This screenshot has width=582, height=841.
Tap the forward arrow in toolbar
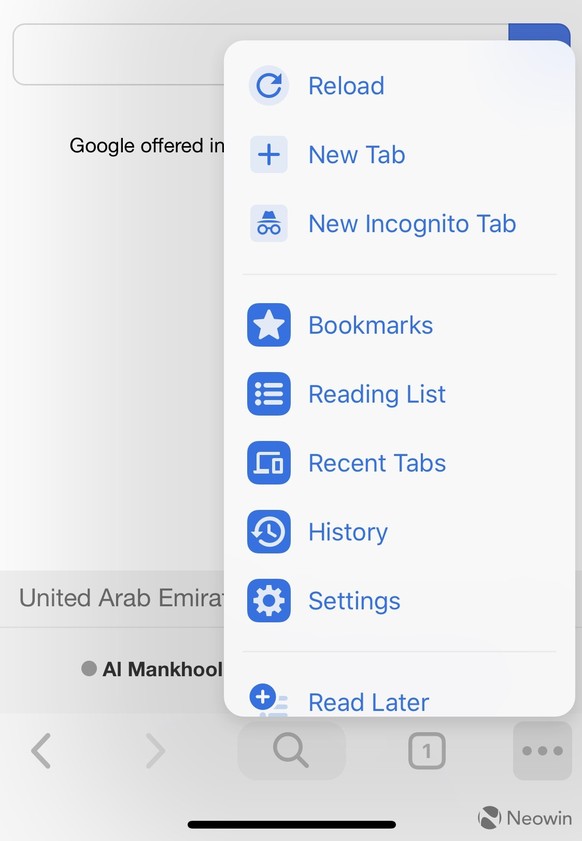[156, 750]
